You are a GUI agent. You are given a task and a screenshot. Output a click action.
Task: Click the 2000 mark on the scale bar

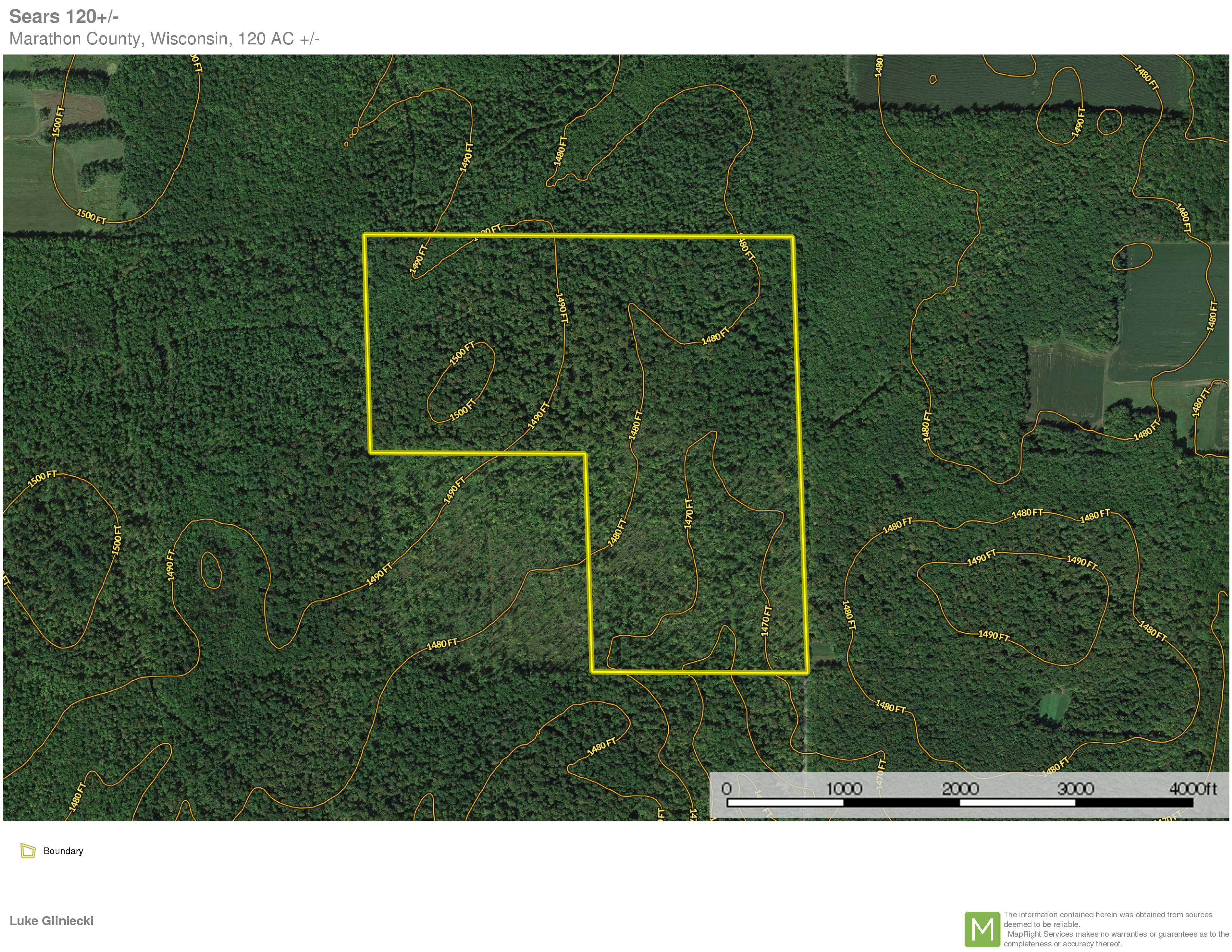[960, 788]
